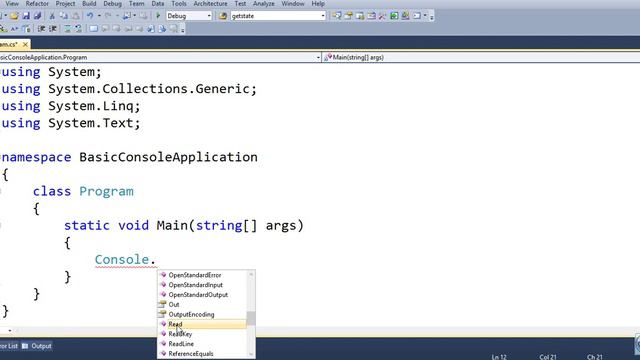Image resolution: width=640 pixels, height=360 pixels.
Task: Open the Build menu
Action: 89,4
